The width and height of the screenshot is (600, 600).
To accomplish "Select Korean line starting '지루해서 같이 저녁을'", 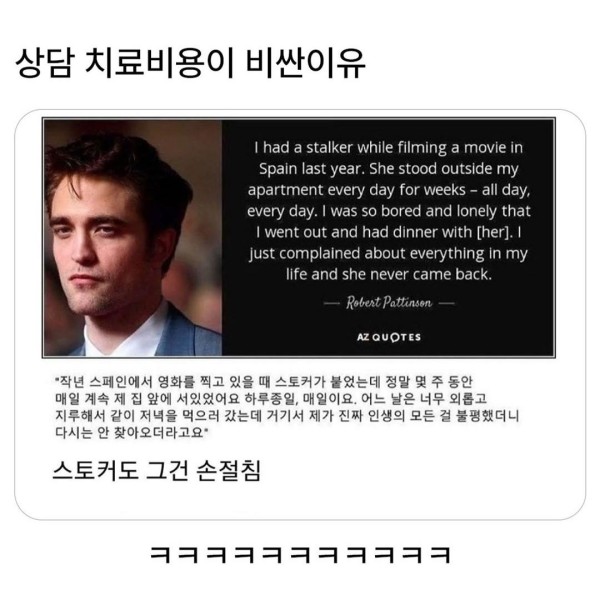I will 287,416.
